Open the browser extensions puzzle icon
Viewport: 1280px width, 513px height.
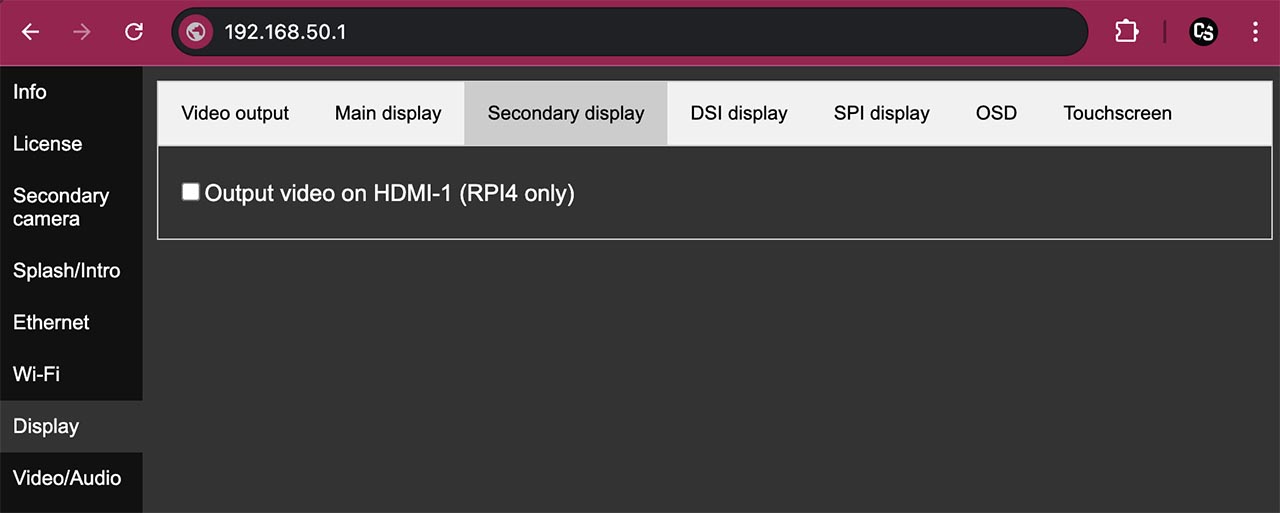click(x=1126, y=32)
